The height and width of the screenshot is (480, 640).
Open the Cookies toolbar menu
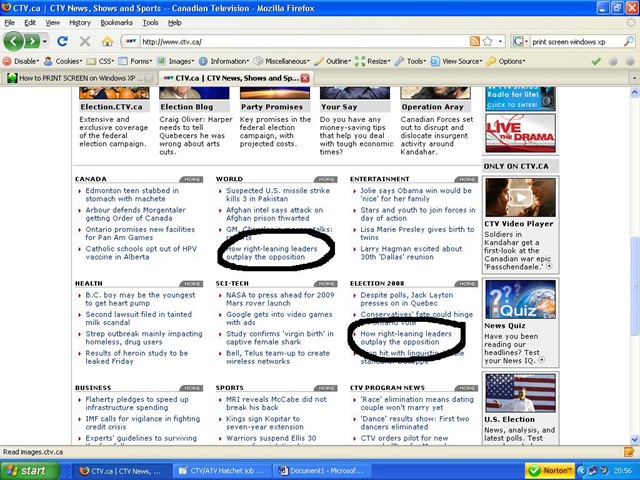(63, 61)
